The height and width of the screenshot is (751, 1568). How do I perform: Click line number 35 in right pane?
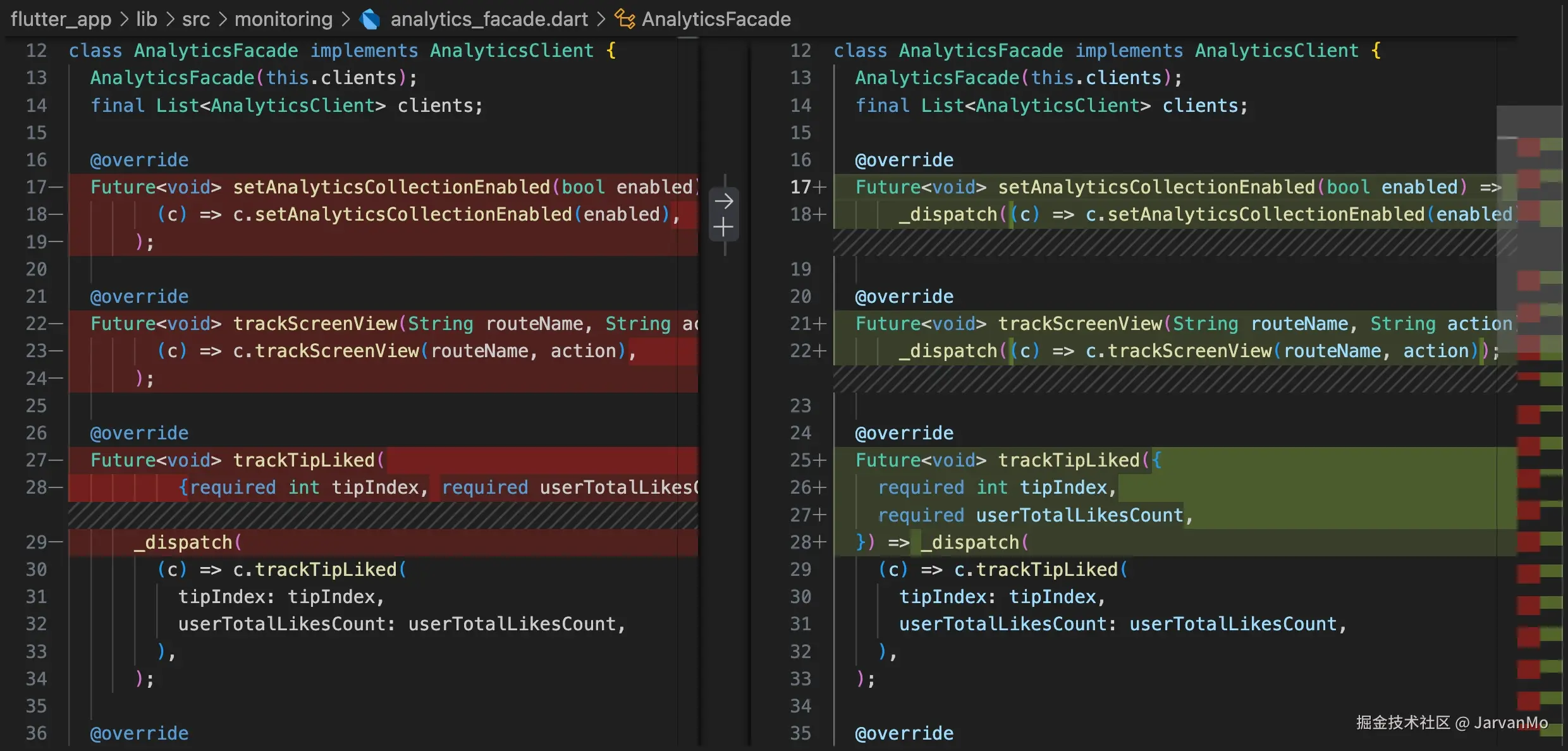tap(800, 733)
